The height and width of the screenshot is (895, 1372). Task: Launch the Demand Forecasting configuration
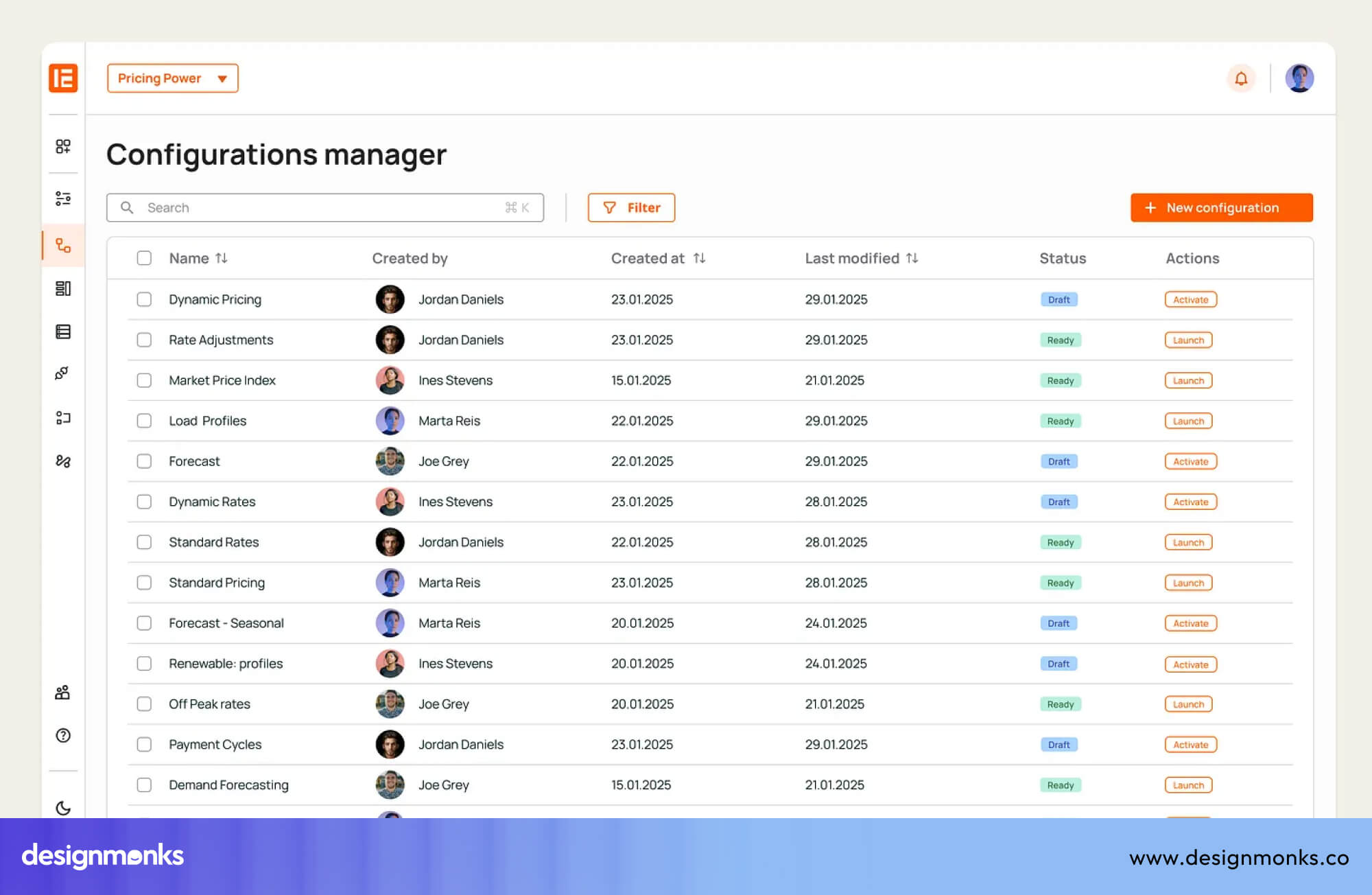tap(1189, 785)
